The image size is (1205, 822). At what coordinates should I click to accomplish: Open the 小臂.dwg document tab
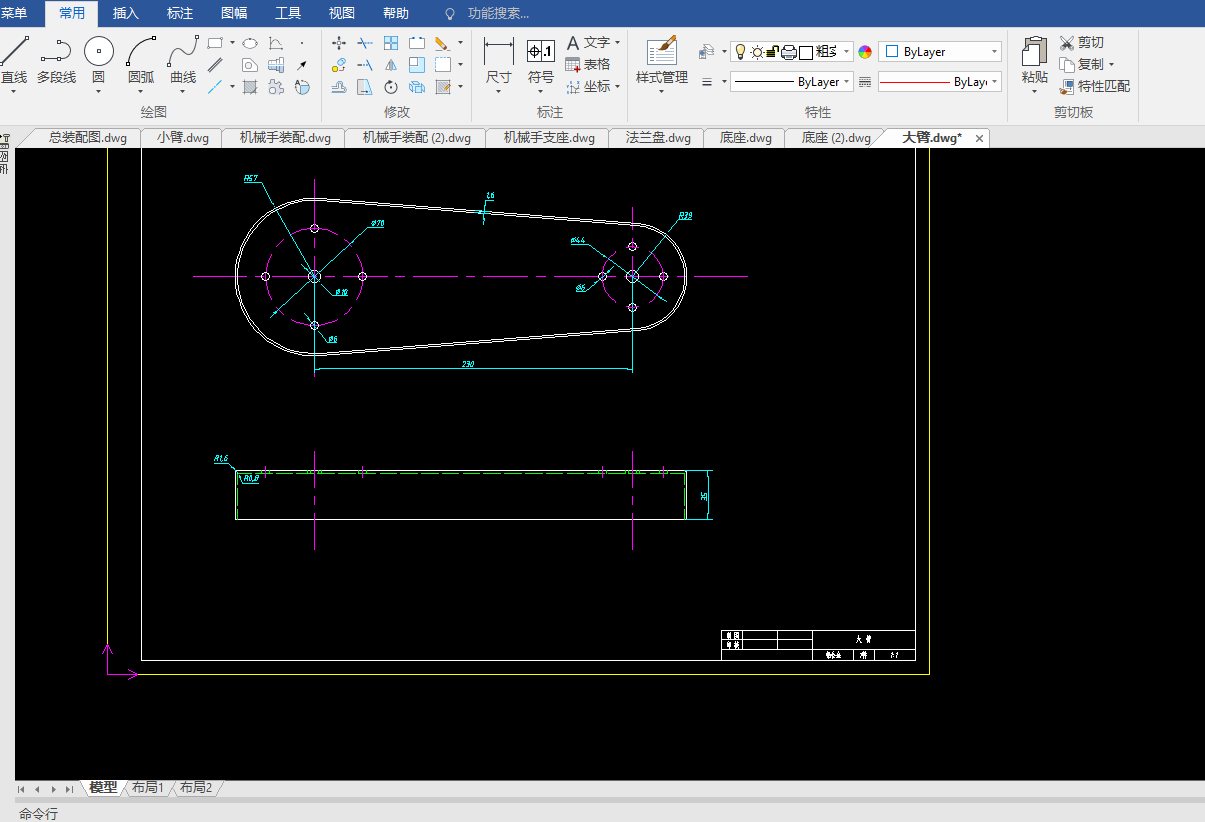point(182,138)
